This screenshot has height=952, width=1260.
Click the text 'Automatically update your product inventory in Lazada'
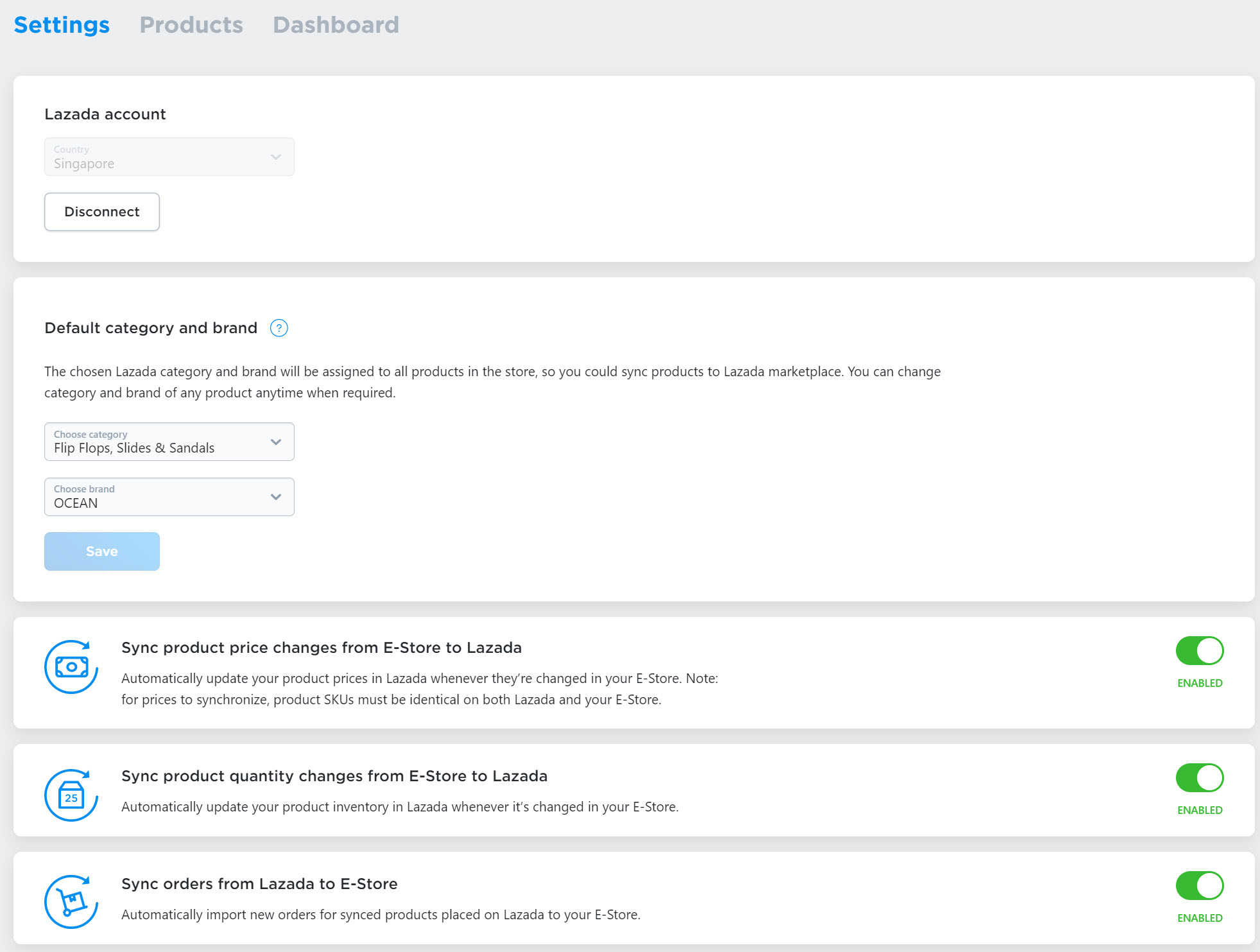[400, 807]
